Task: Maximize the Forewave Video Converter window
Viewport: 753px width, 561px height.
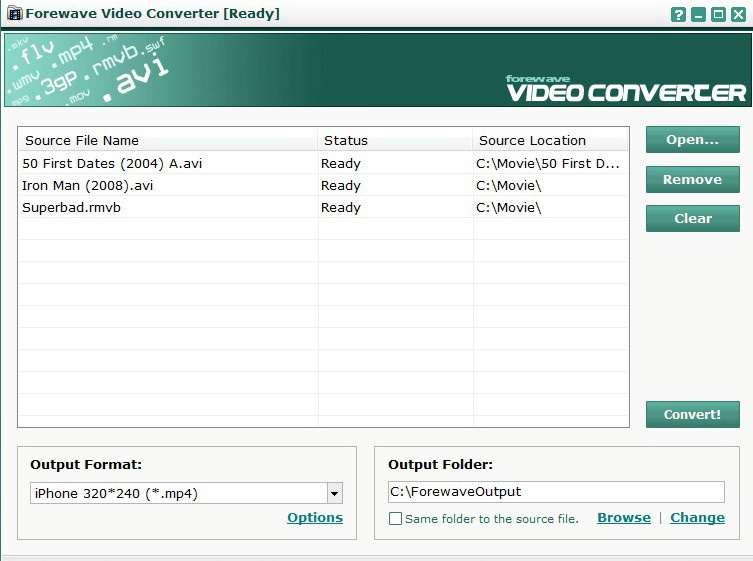Action: tap(718, 14)
